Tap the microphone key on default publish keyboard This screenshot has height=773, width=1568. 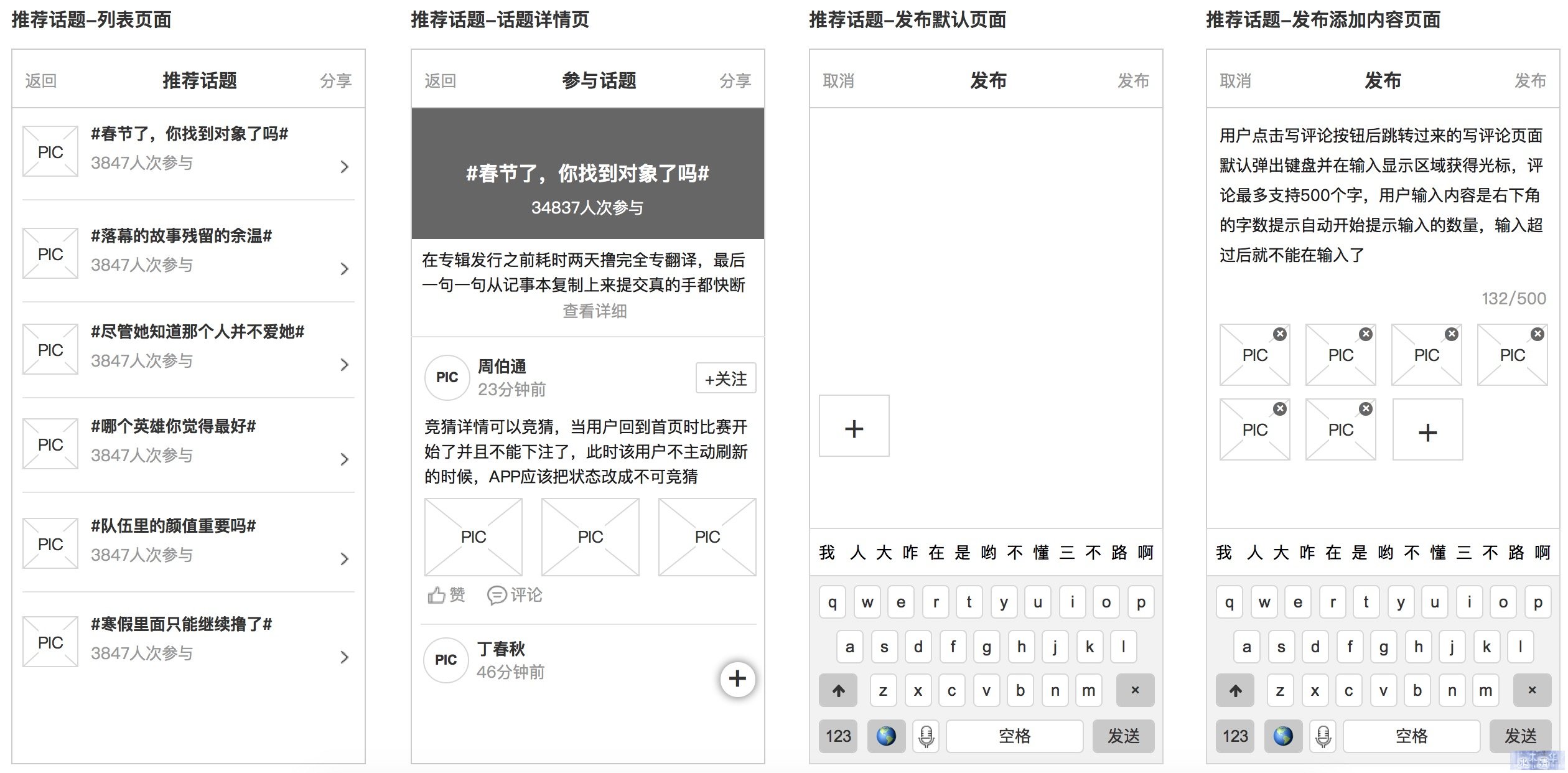coord(926,736)
